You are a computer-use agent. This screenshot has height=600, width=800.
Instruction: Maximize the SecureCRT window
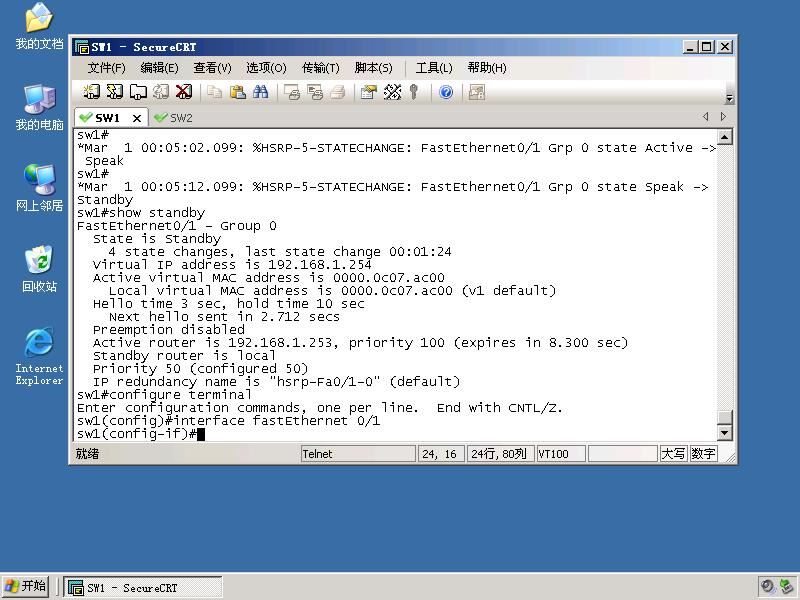point(707,47)
